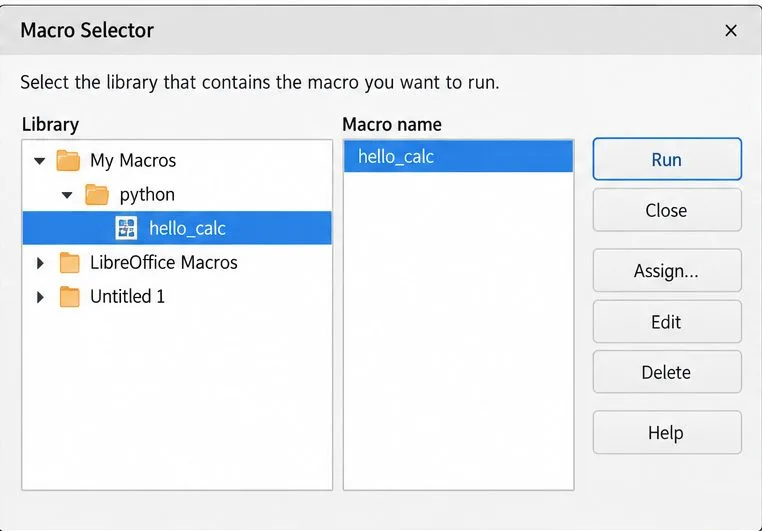Close the Macro Selector dialog with X

click(730, 31)
